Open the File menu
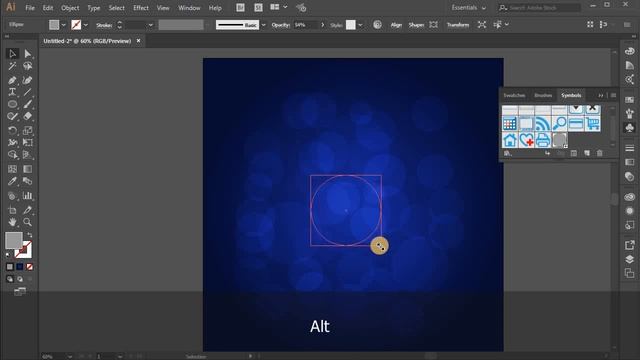Image resolution: width=640 pixels, height=360 pixels. click(x=30, y=8)
